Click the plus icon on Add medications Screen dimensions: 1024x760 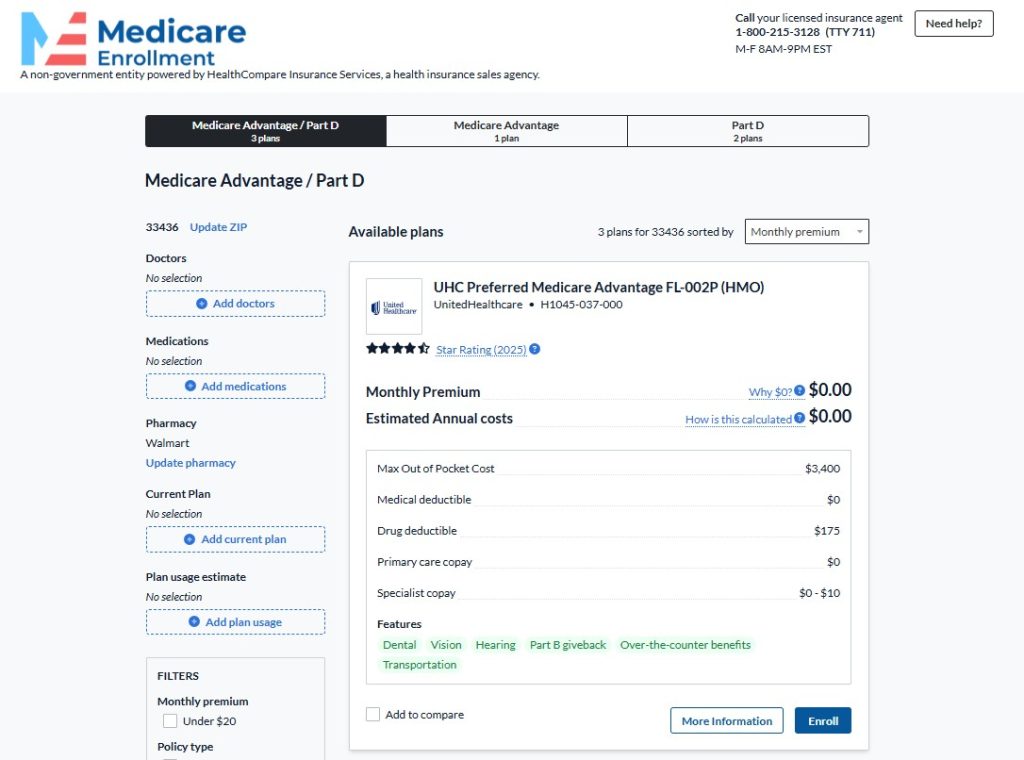pyautogui.click(x=190, y=387)
